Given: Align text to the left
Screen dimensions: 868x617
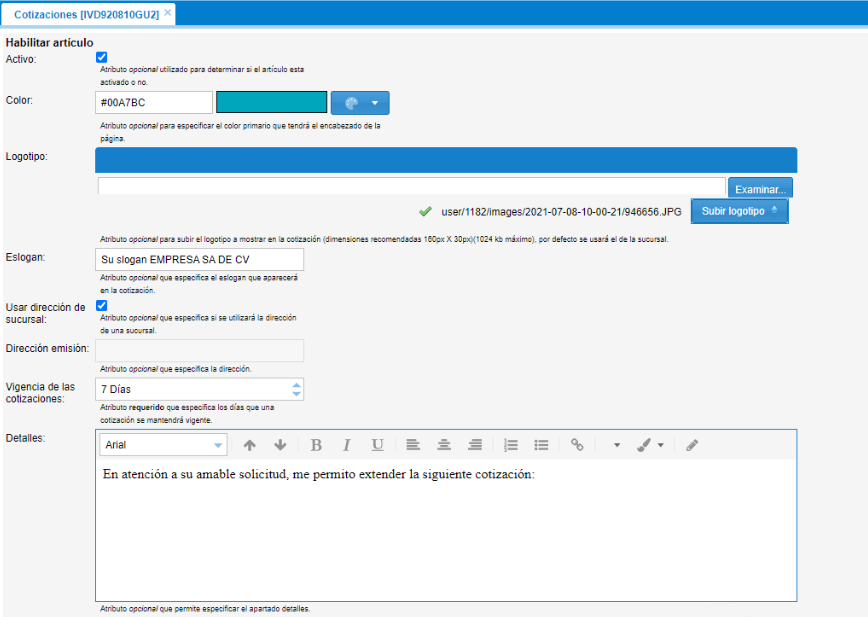Looking at the screenshot, I should (x=413, y=445).
